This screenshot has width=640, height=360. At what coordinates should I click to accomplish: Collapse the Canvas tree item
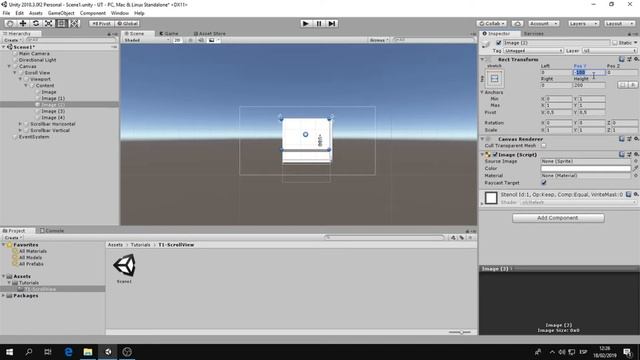click(x=9, y=66)
